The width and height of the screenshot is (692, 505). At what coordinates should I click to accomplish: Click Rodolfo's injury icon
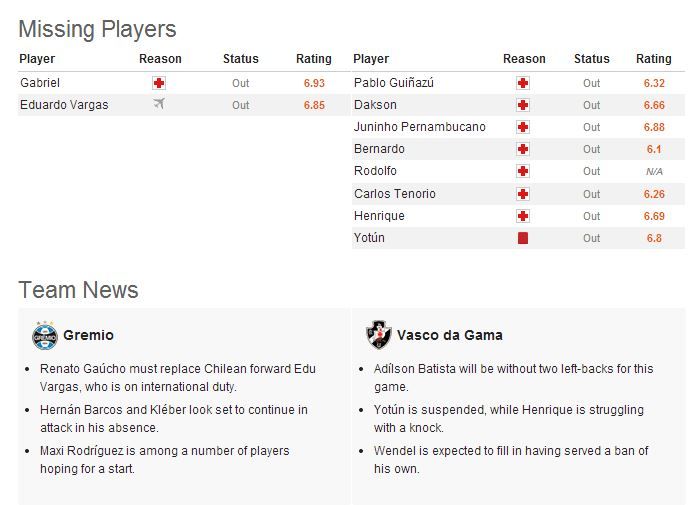pos(522,171)
